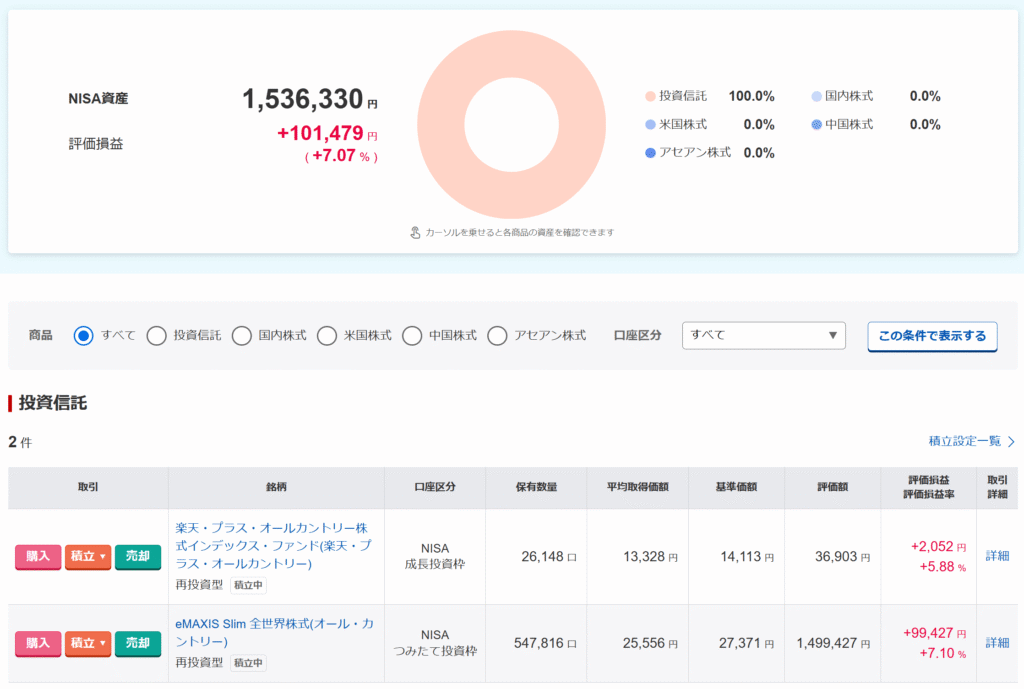
Task: Click the +99,427 円 gain value
Action: click(935, 633)
